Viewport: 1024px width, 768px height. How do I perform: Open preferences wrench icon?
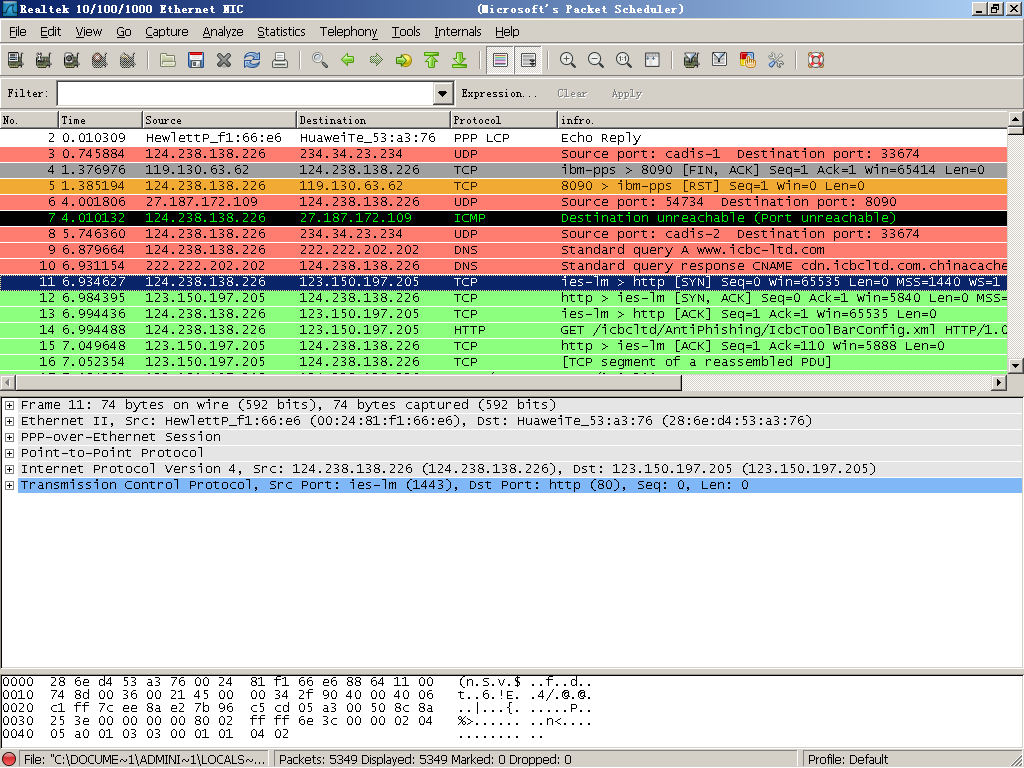(776, 60)
